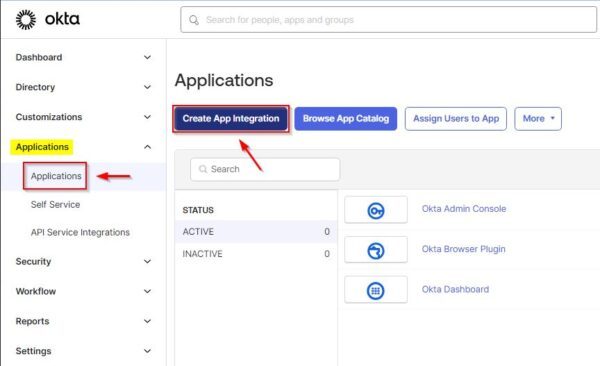Click the Okta Admin Console key icon
This screenshot has height=366, width=600.
coord(375,210)
